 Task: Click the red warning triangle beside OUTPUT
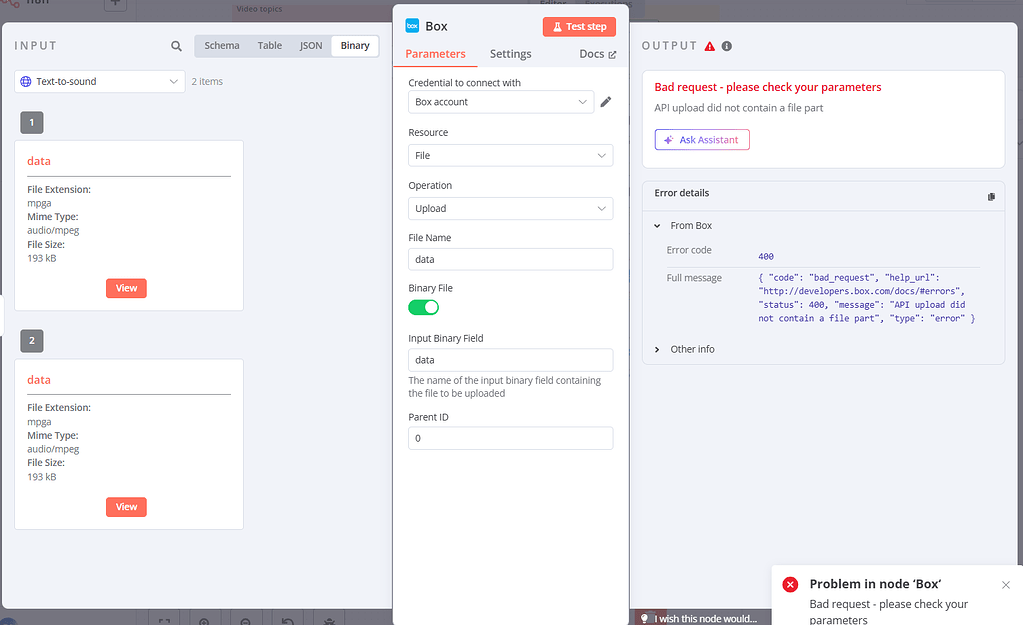[711, 44]
